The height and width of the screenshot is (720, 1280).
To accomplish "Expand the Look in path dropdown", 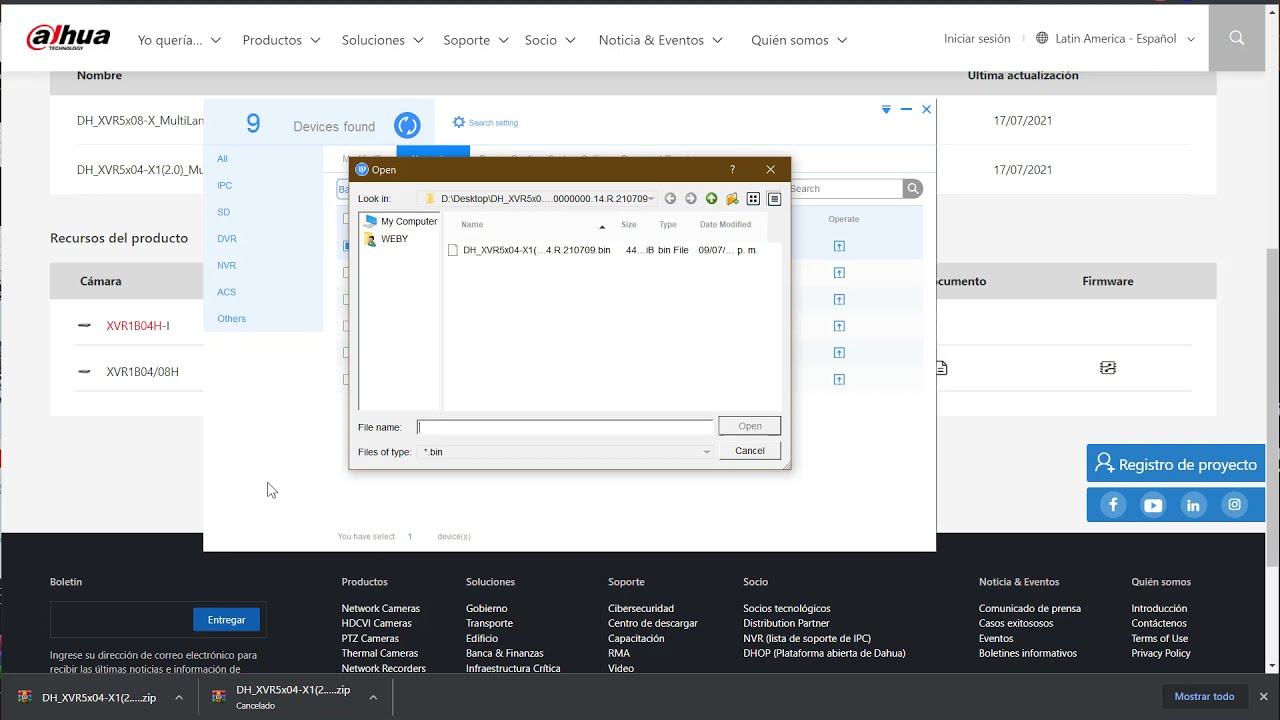I will click(651, 199).
